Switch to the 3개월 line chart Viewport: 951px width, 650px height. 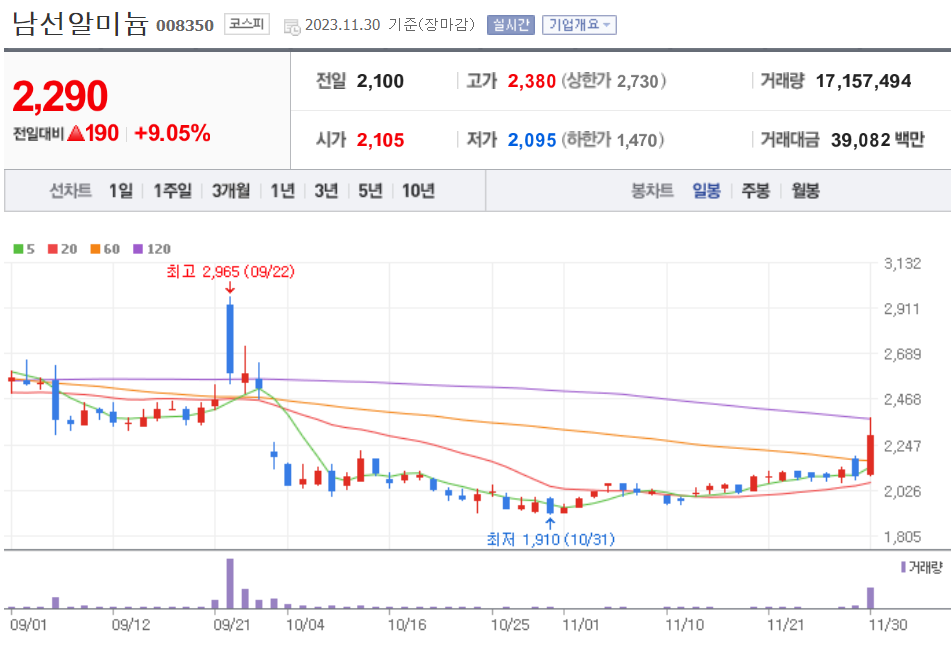coord(231,191)
